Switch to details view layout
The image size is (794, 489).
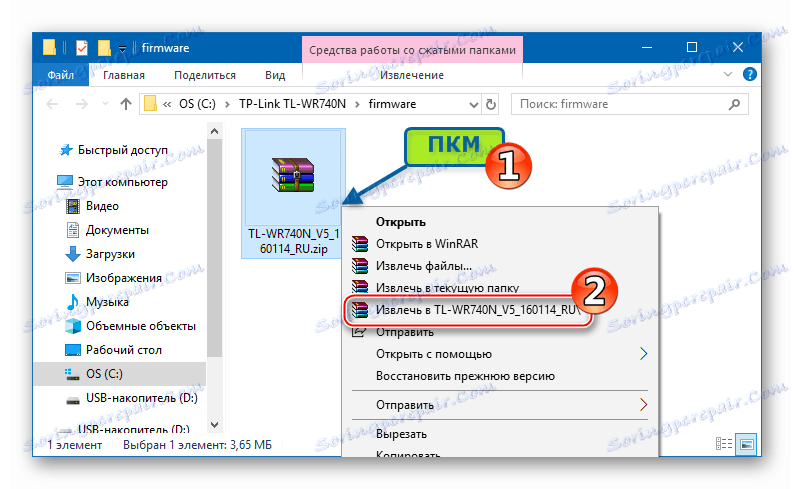pos(724,444)
